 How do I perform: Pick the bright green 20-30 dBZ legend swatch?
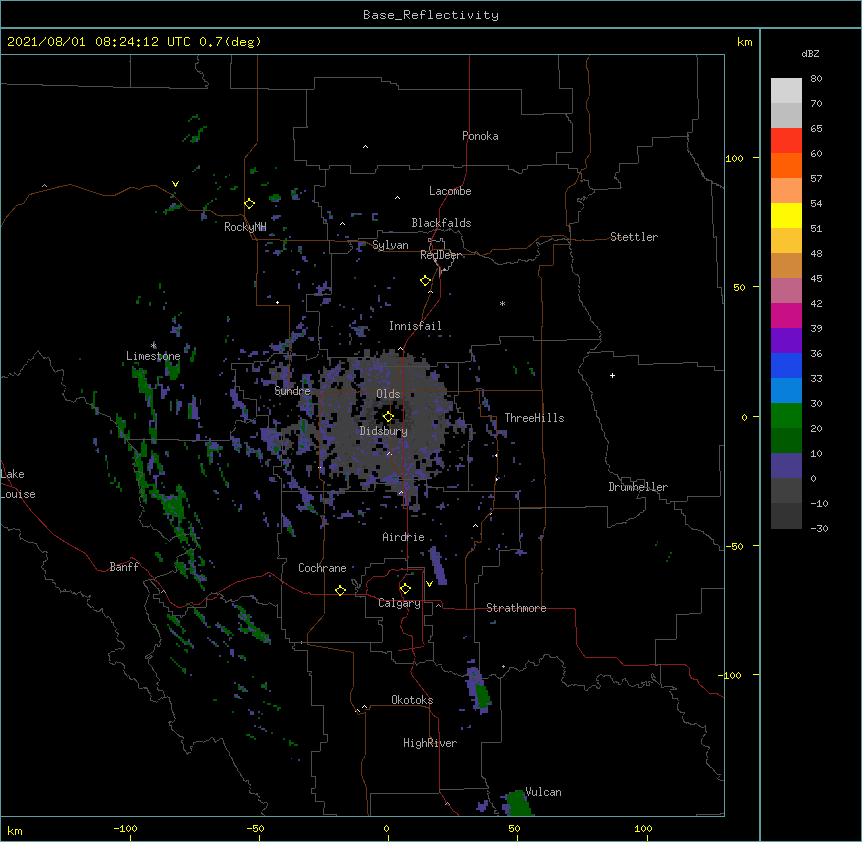[786, 416]
